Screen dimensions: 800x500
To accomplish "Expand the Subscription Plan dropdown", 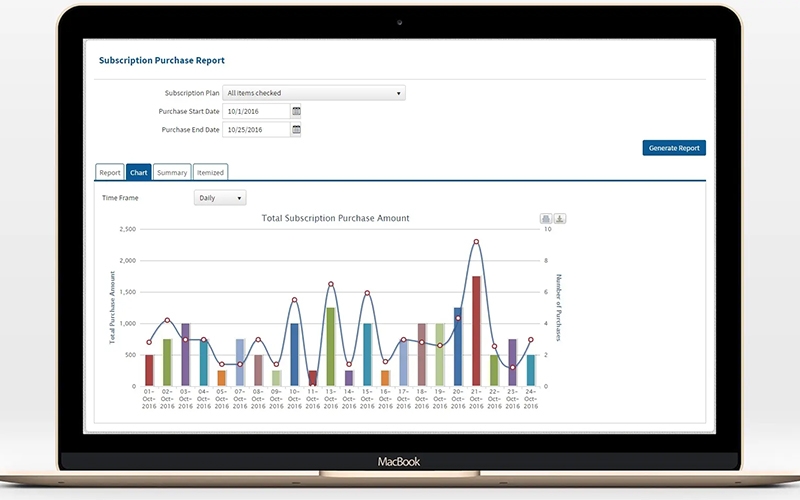I will click(x=314, y=93).
